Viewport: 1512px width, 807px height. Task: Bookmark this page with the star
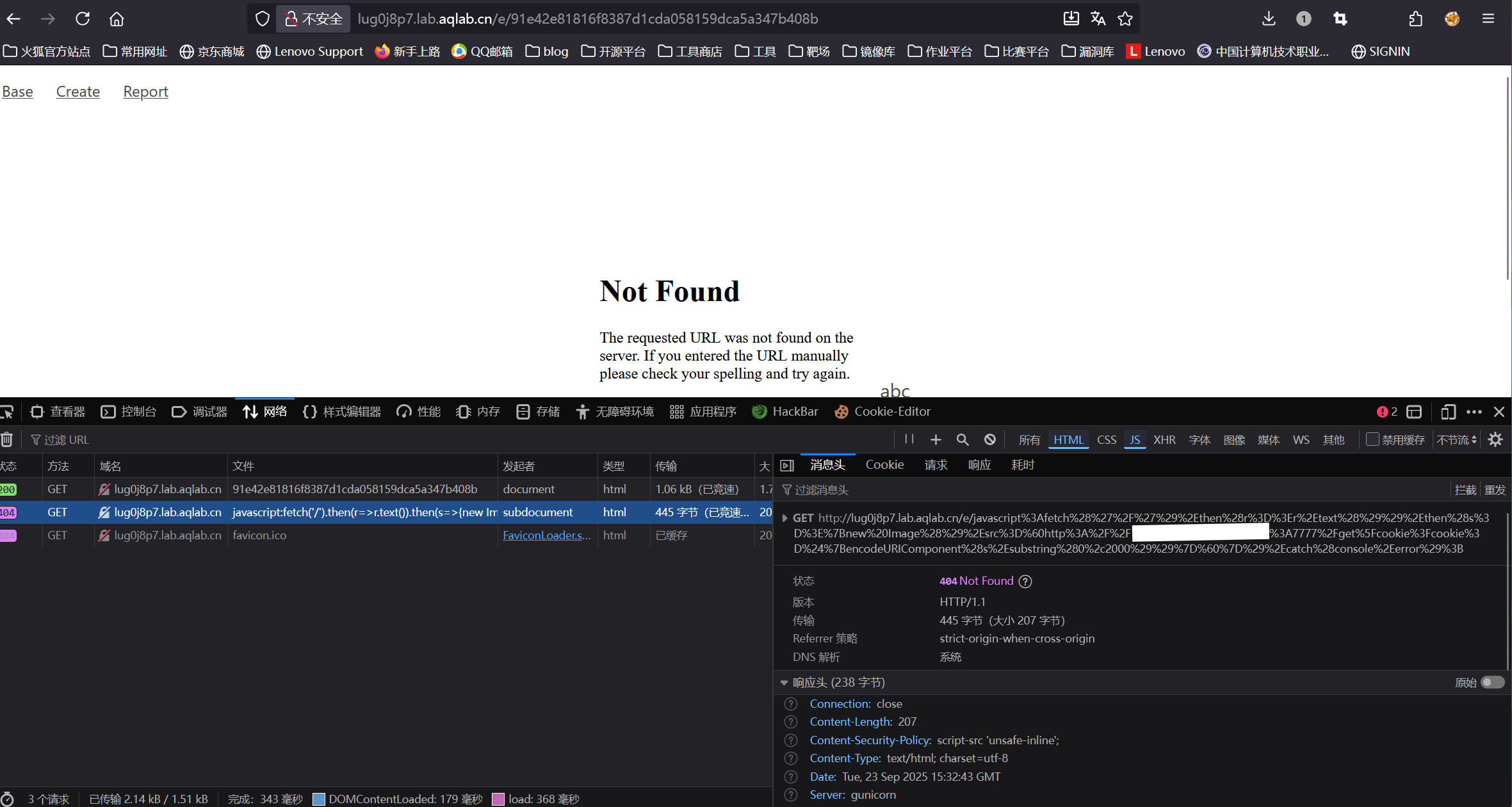click(1125, 19)
